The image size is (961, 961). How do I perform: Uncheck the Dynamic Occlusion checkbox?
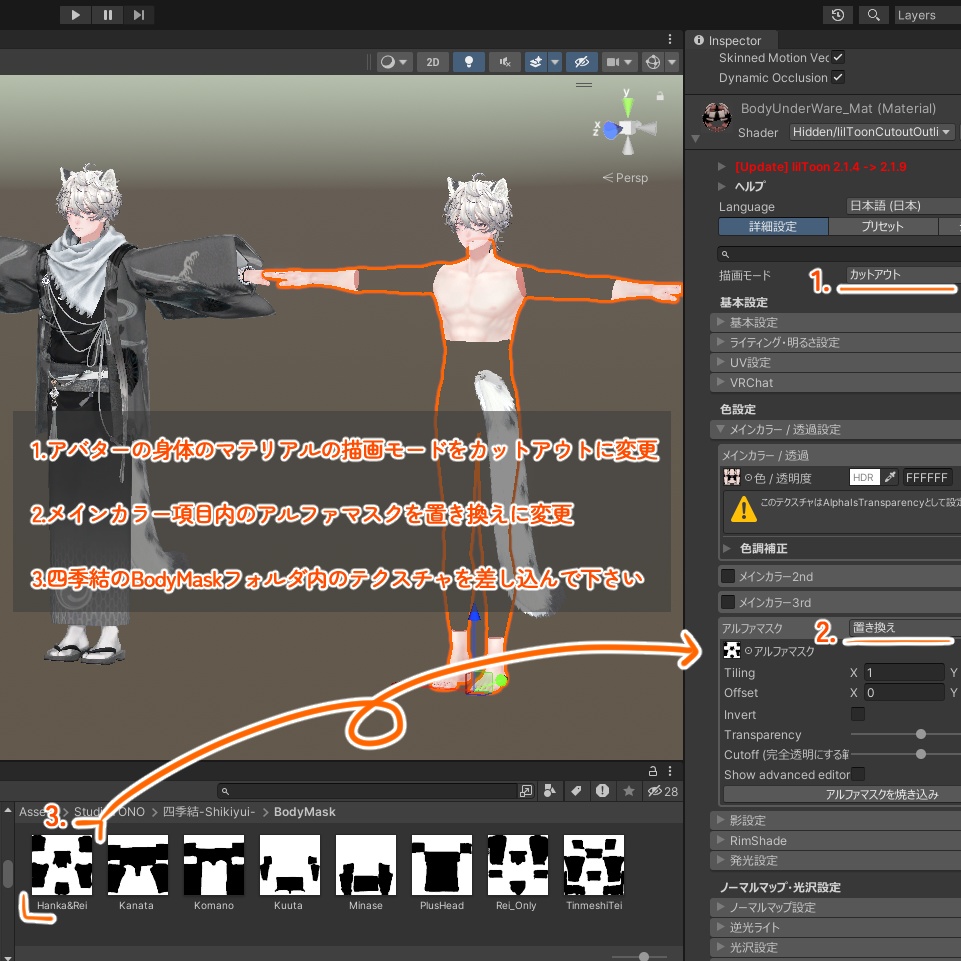[x=838, y=77]
